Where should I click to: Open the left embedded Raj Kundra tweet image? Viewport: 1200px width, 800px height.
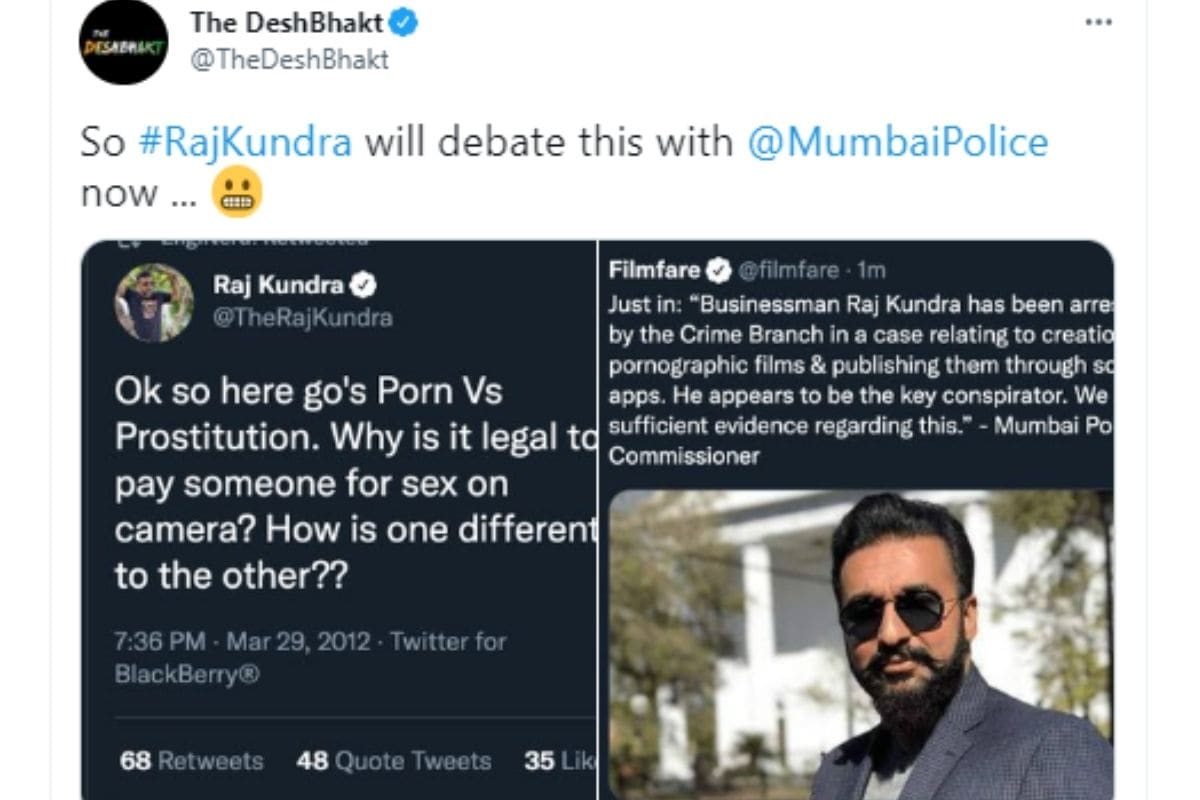coord(340,520)
